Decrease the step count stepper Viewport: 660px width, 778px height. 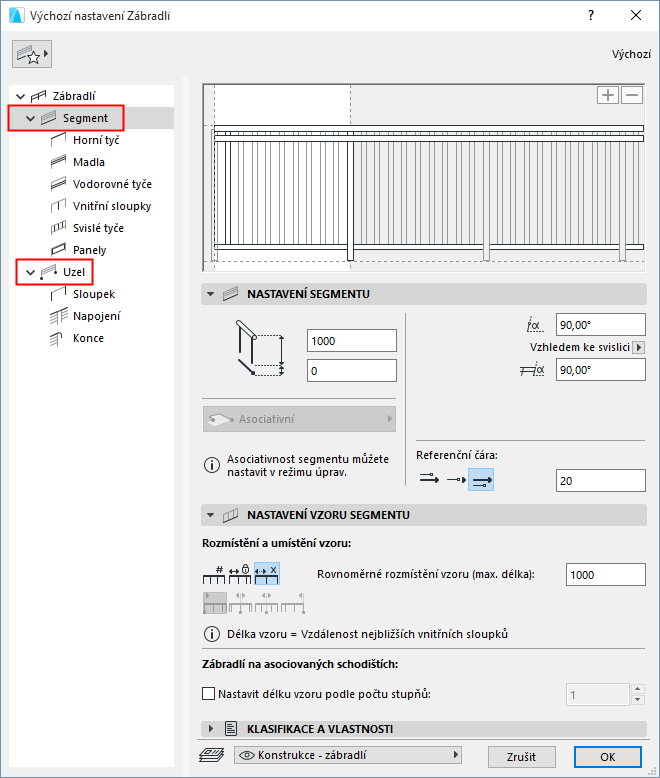638,700
